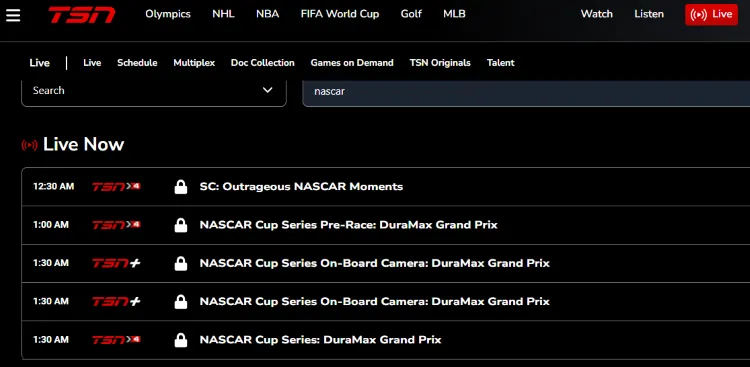The width and height of the screenshot is (750, 367).
Task: Click the TSN4 logo in the 1:00 AM row
Action: (116, 225)
